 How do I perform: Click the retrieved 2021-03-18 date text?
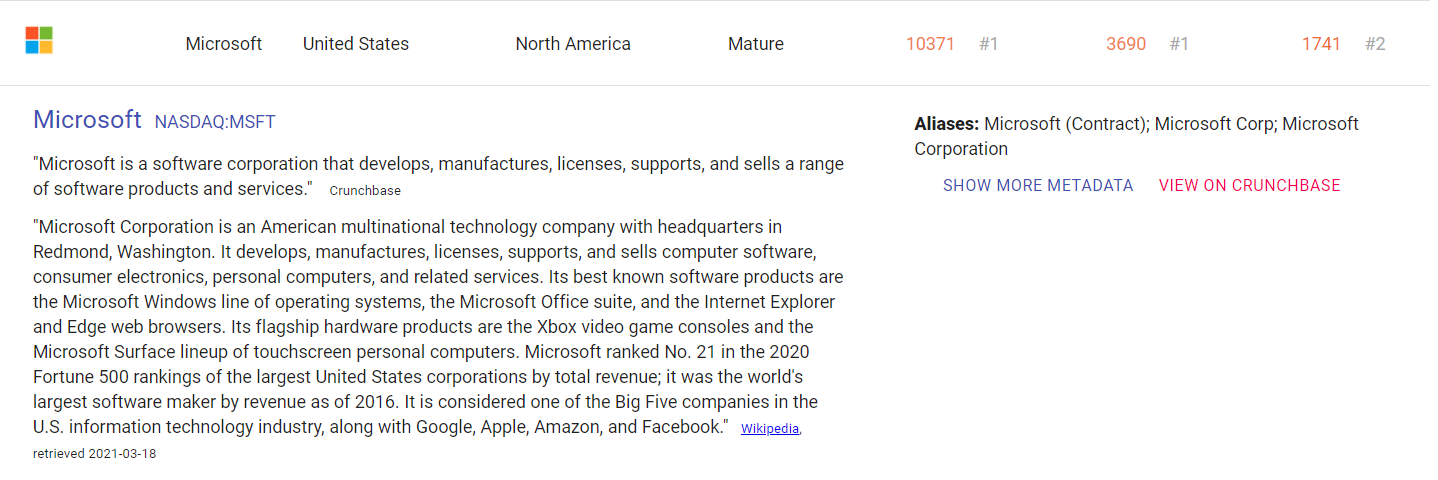pyautogui.click(x=94, y=454)
